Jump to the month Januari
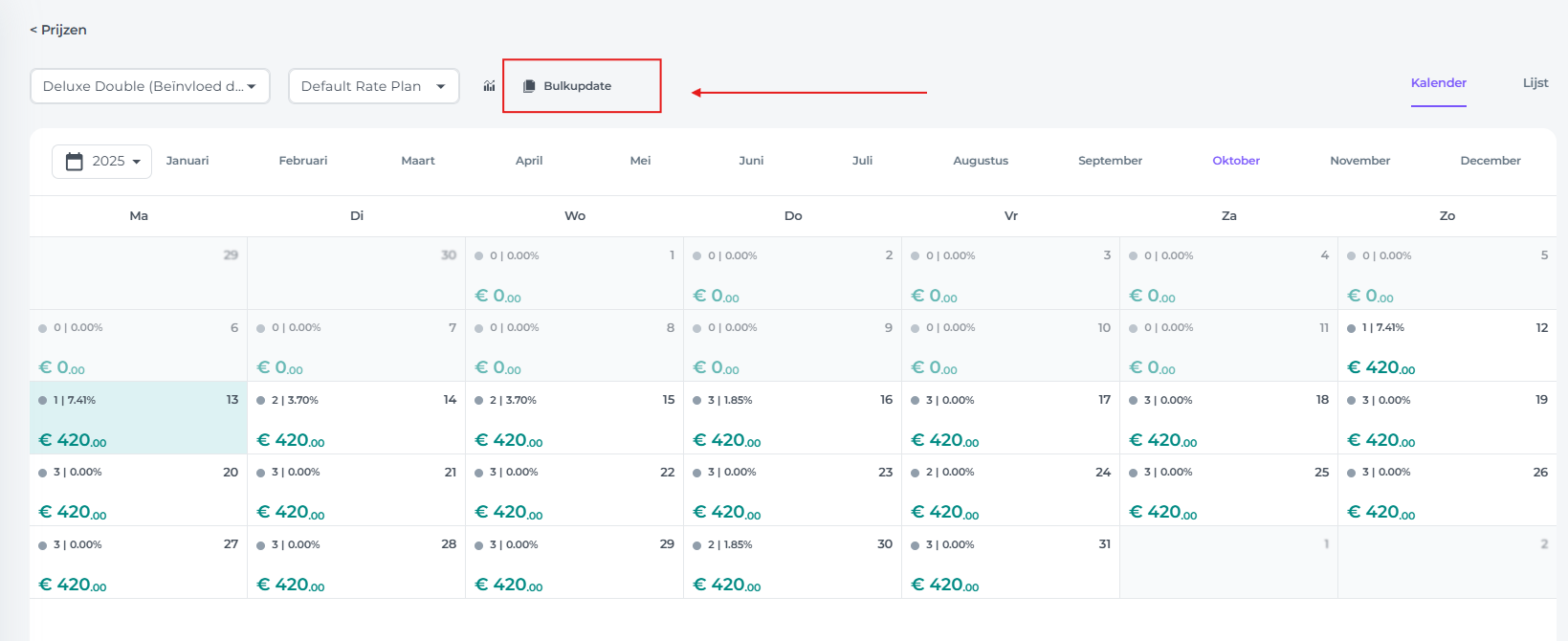This screenshot has height=641, width=1568. coord(188,161)
